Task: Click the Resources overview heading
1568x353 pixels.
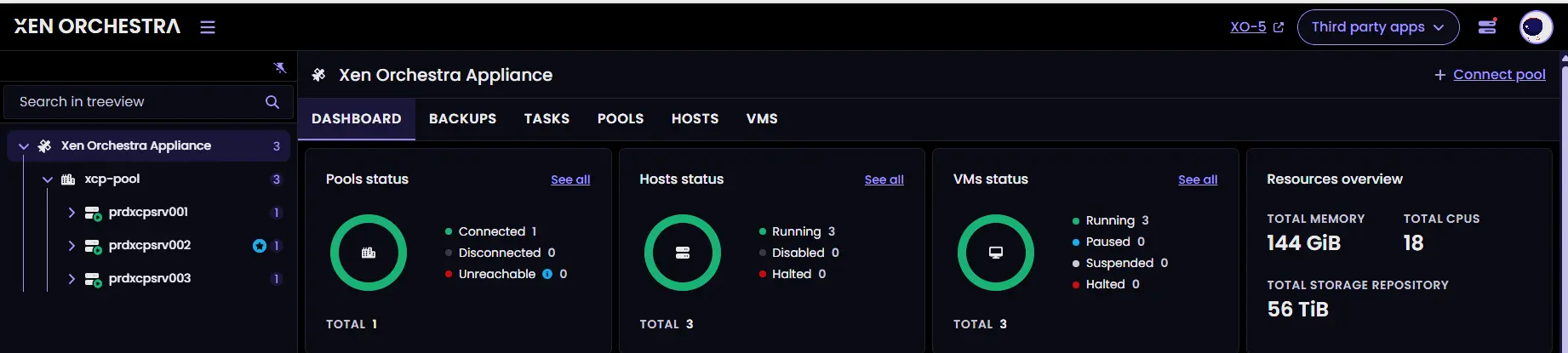Action: coord(1335,179)
